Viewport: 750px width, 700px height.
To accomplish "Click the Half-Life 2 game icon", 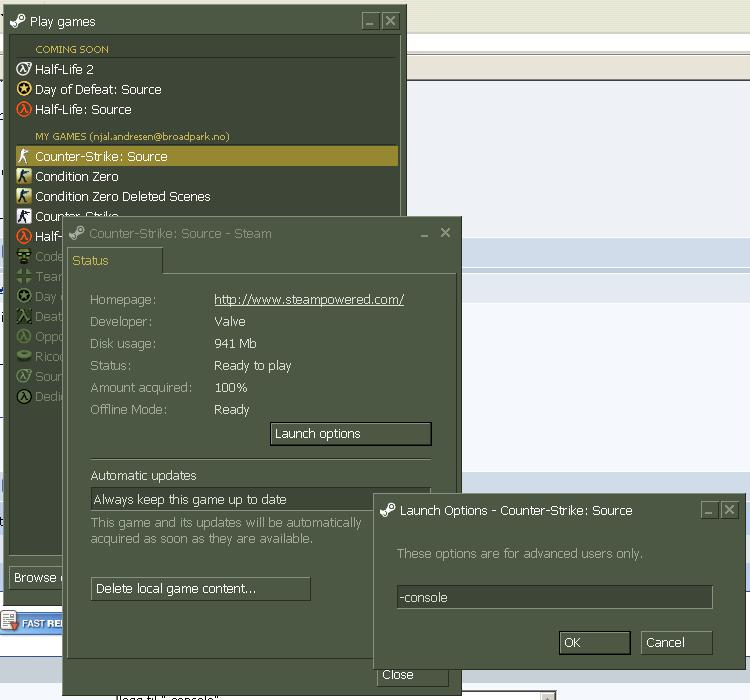I will point(24,69).
